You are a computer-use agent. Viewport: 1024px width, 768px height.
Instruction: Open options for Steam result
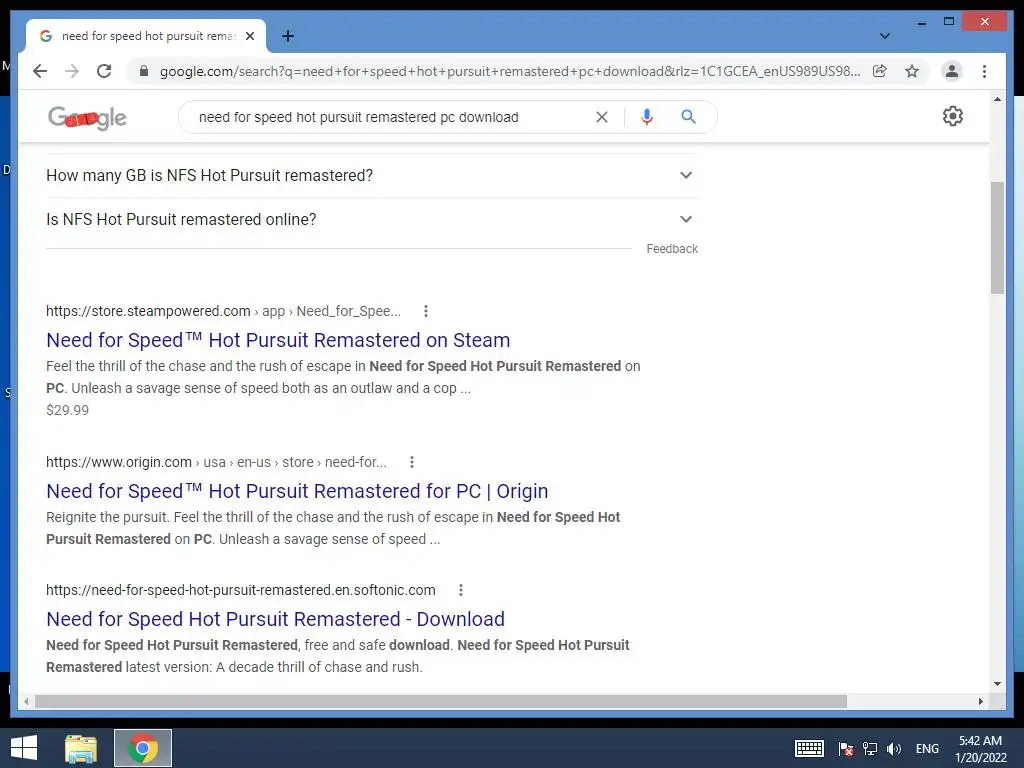pos(426,311)
